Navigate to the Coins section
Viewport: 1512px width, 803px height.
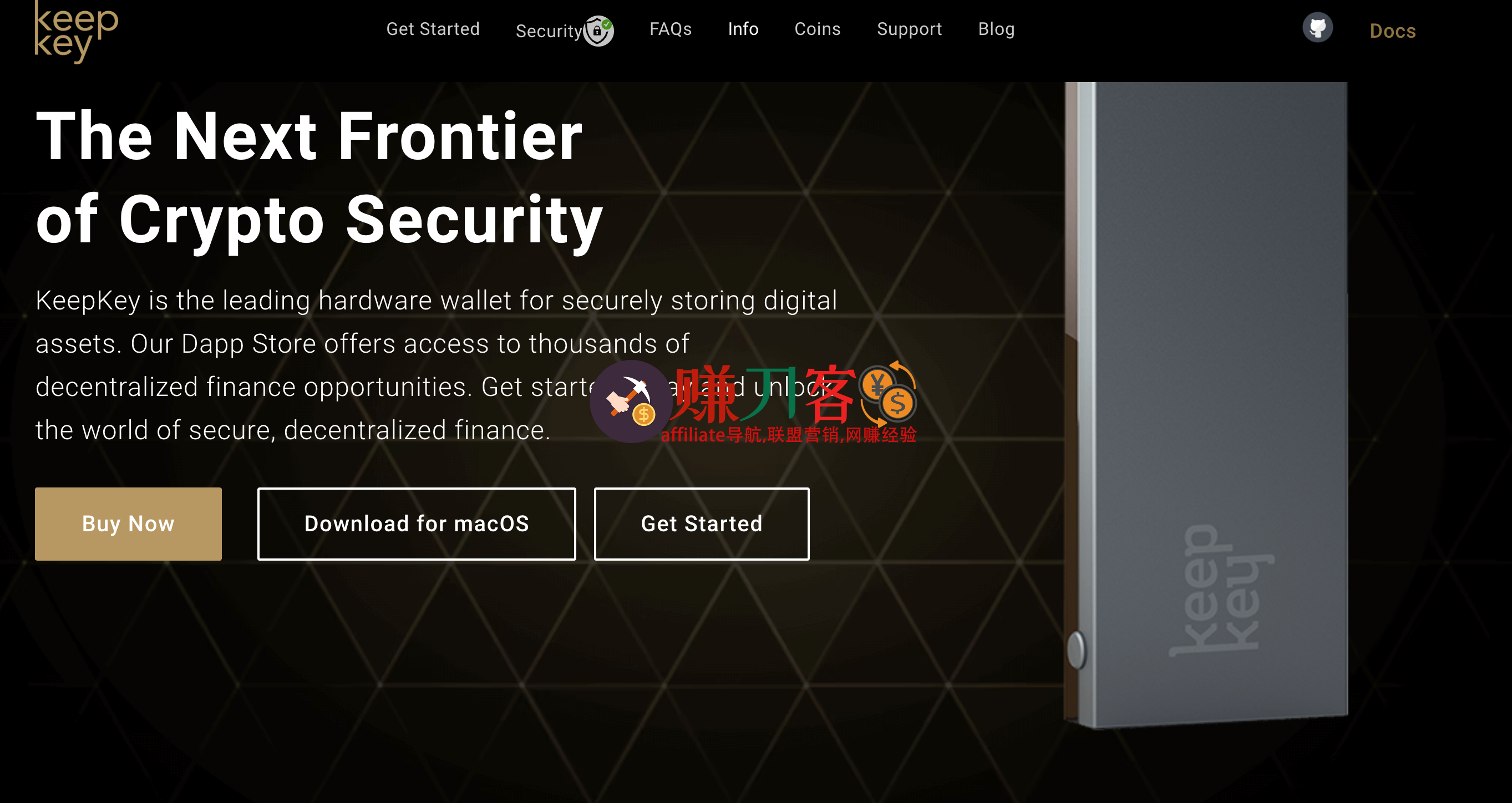(817, 29)
